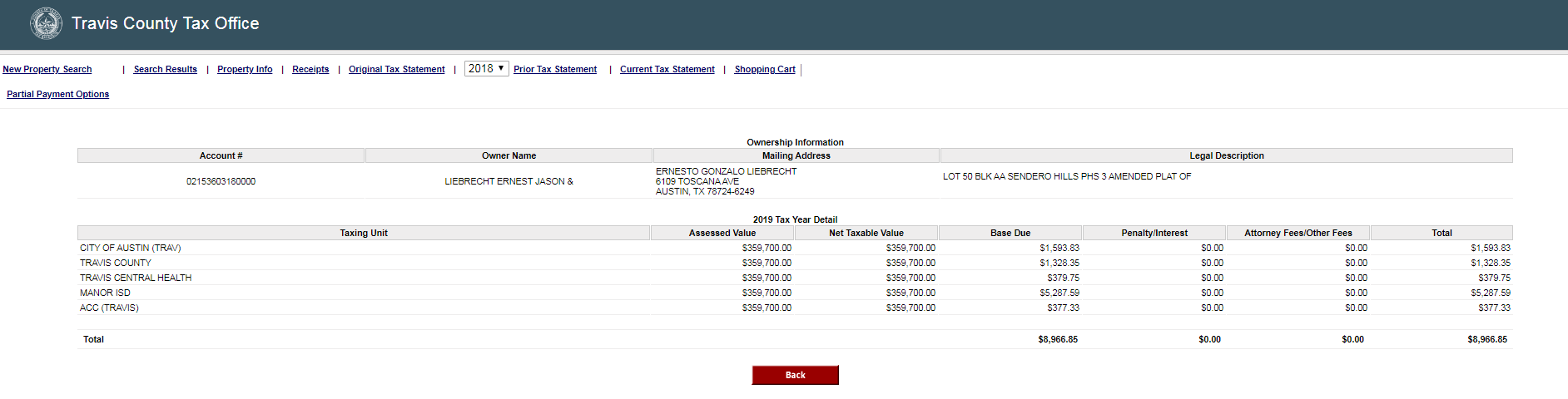This screenshot has width=1568, height=399.
Task: Click the Penalty/Interest column header
Action: 1154,233
